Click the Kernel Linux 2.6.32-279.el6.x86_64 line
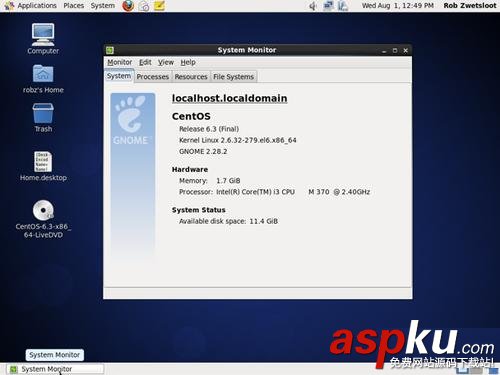Screen dimensions: 500x375 [238, 140]
